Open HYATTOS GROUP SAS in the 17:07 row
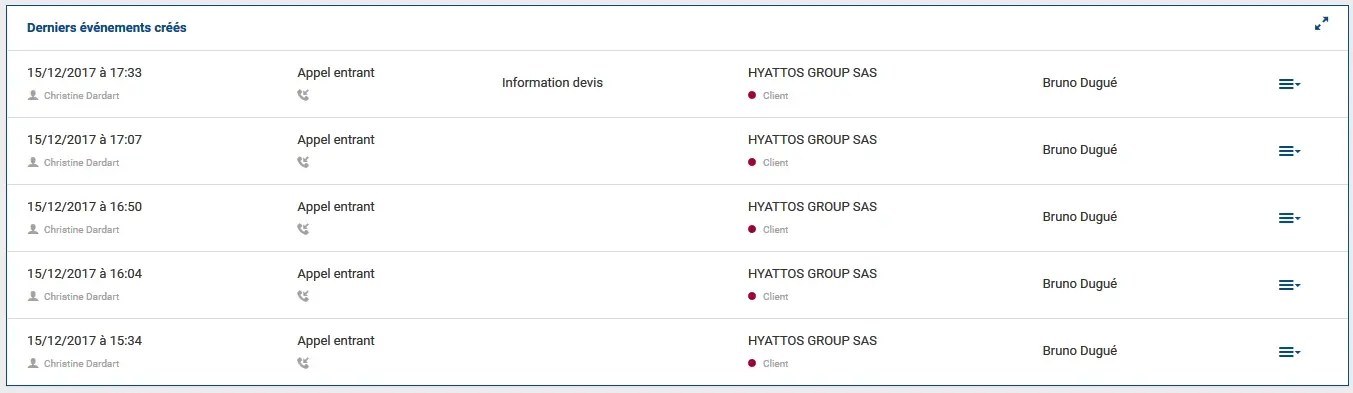This screenshot has width=1353, height=393. 812,140
